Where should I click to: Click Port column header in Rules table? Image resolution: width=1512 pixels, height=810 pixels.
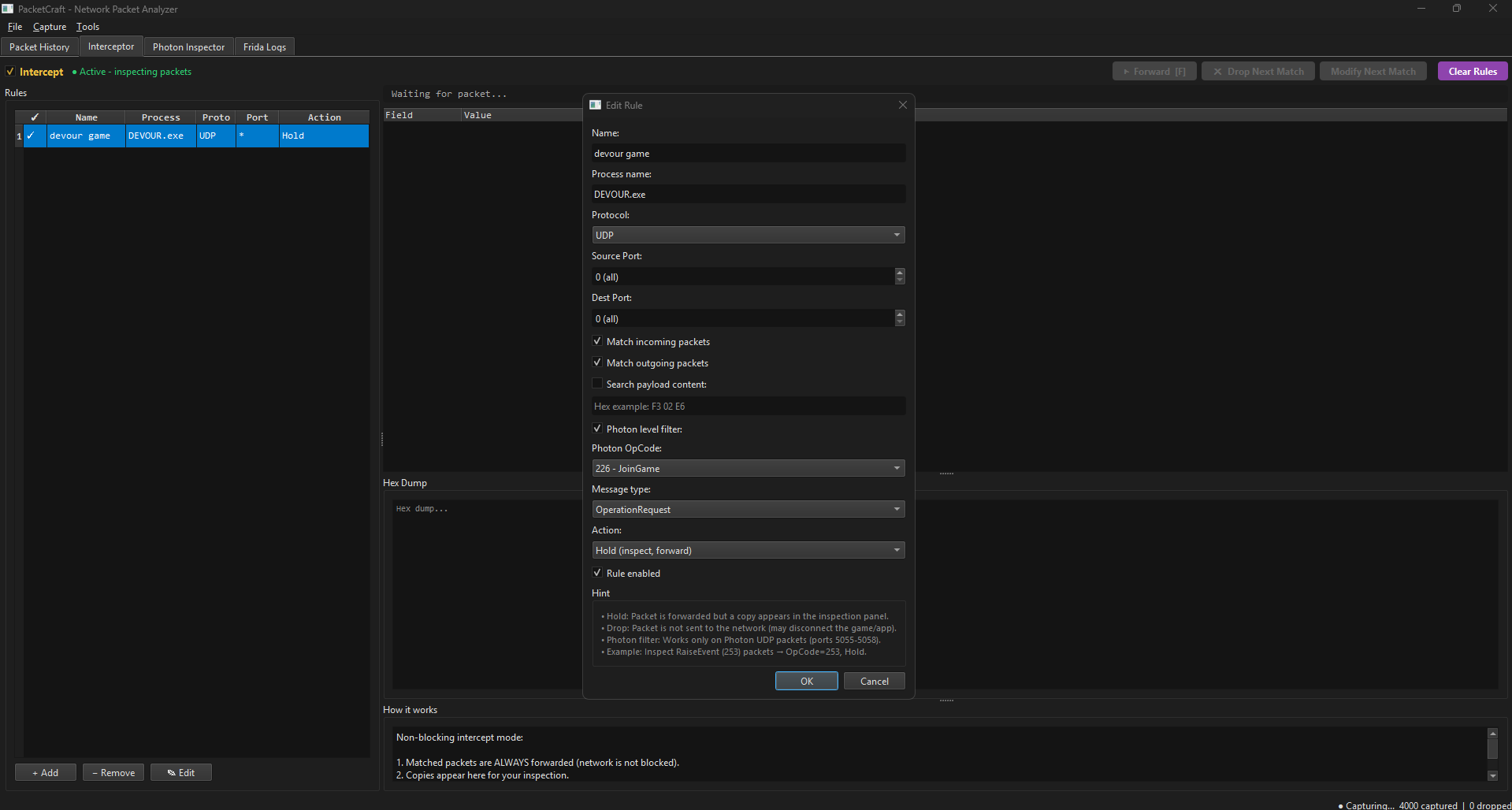(x=257, y=117)
